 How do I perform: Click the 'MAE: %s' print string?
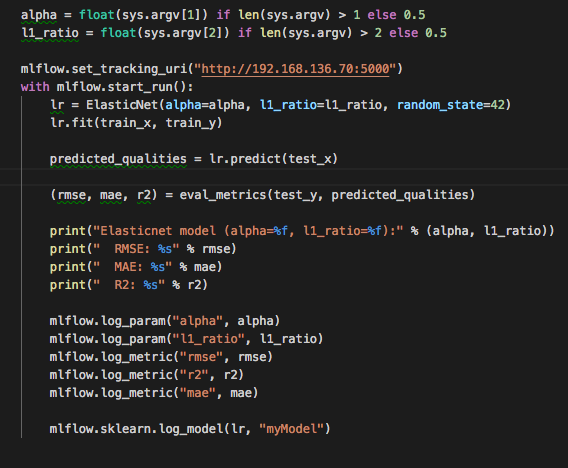coord(133,267)
